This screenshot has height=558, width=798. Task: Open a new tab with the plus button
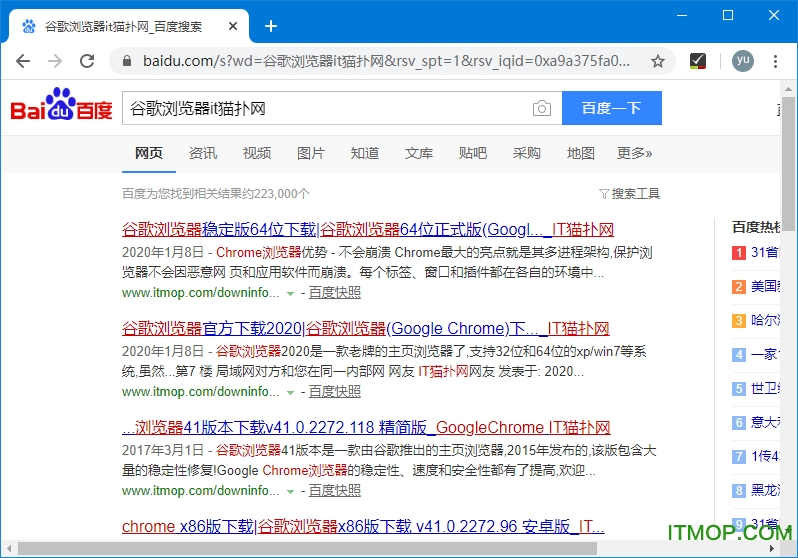point(271,26)
